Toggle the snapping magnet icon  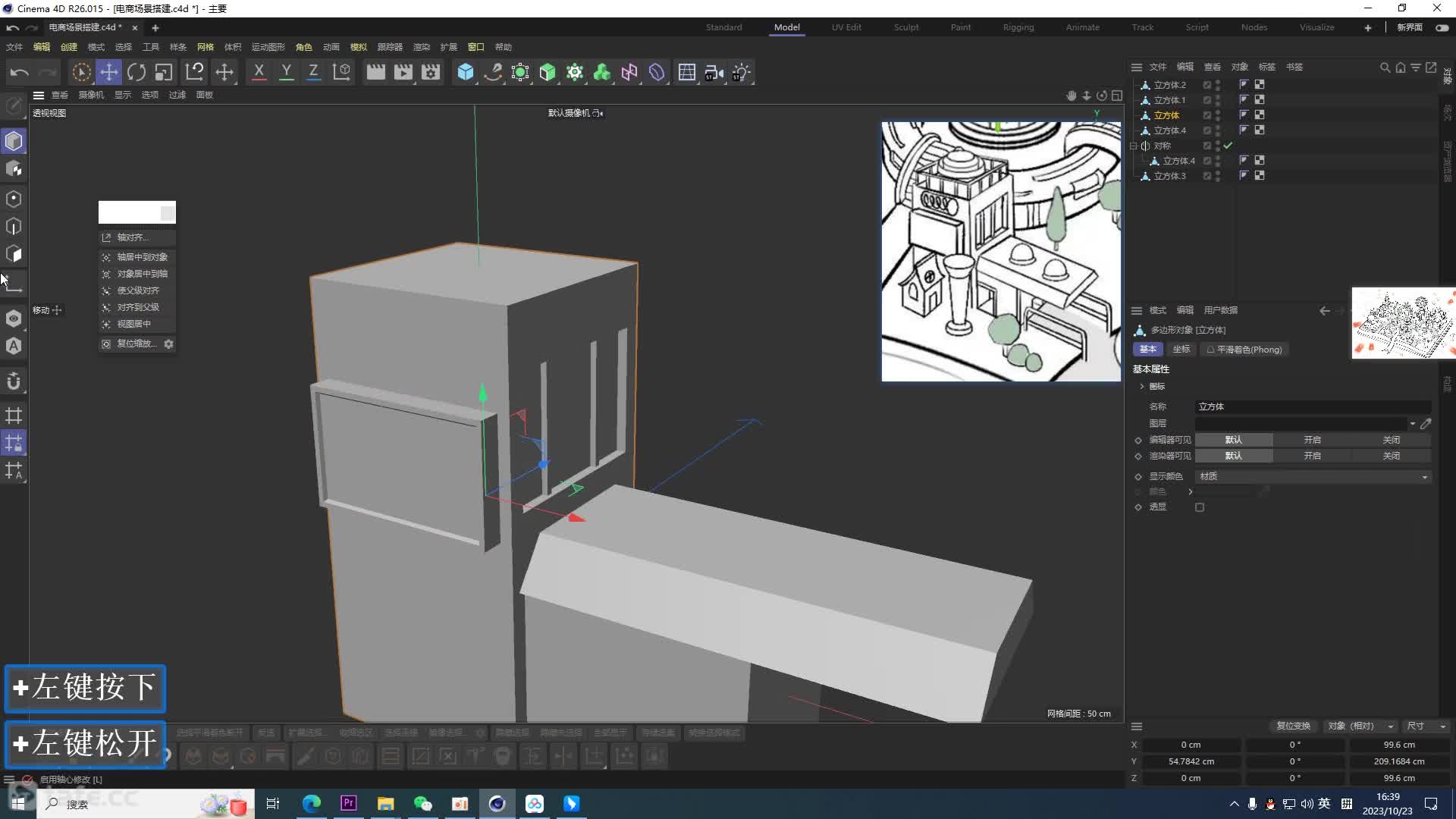(14, 381)
